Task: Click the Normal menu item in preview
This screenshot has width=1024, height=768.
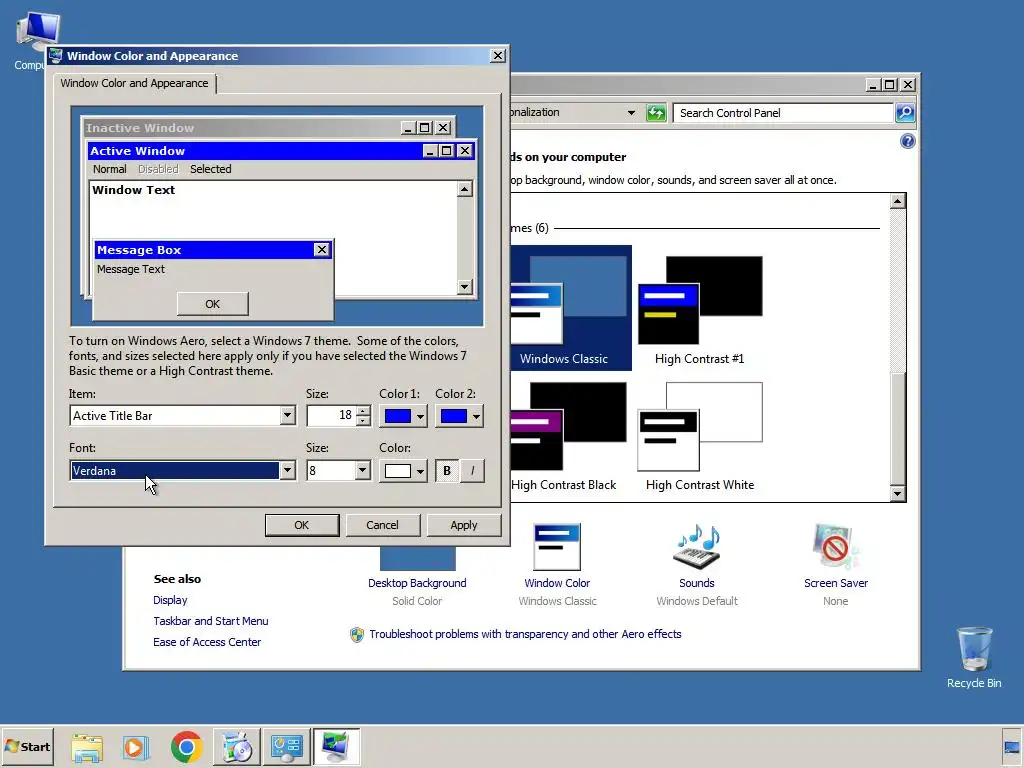Action: pos(110,169)
